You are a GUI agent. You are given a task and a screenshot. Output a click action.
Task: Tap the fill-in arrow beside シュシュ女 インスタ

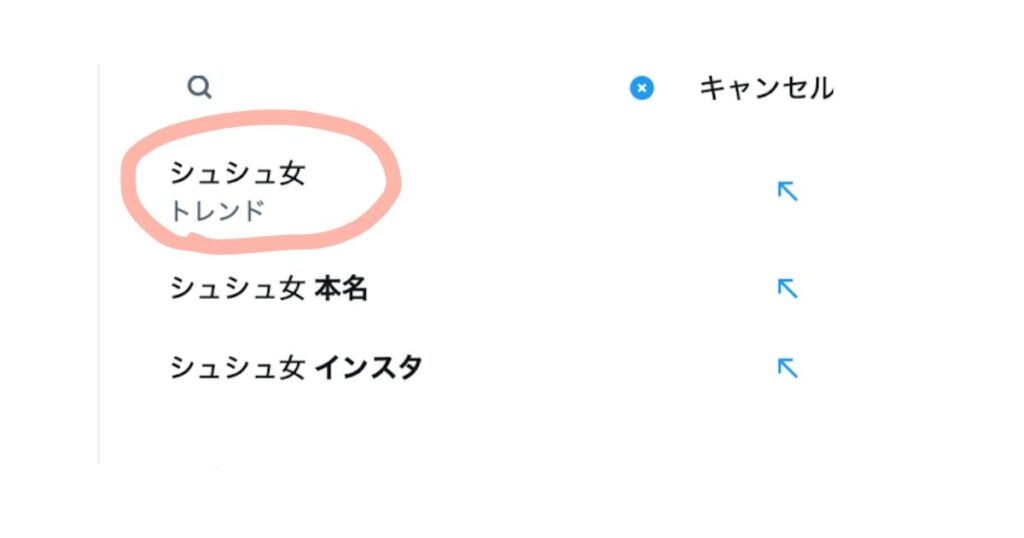pyautogui.click(x=788, y=368)
